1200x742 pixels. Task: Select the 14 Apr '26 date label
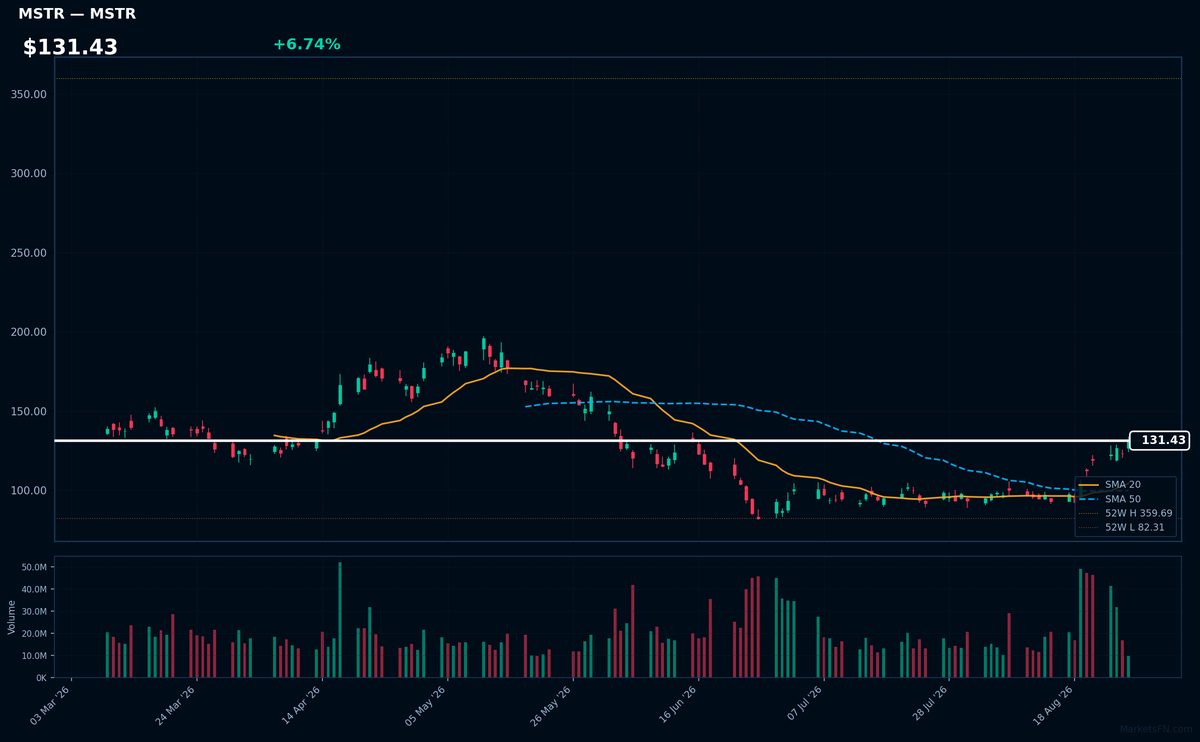pos(300,705)
